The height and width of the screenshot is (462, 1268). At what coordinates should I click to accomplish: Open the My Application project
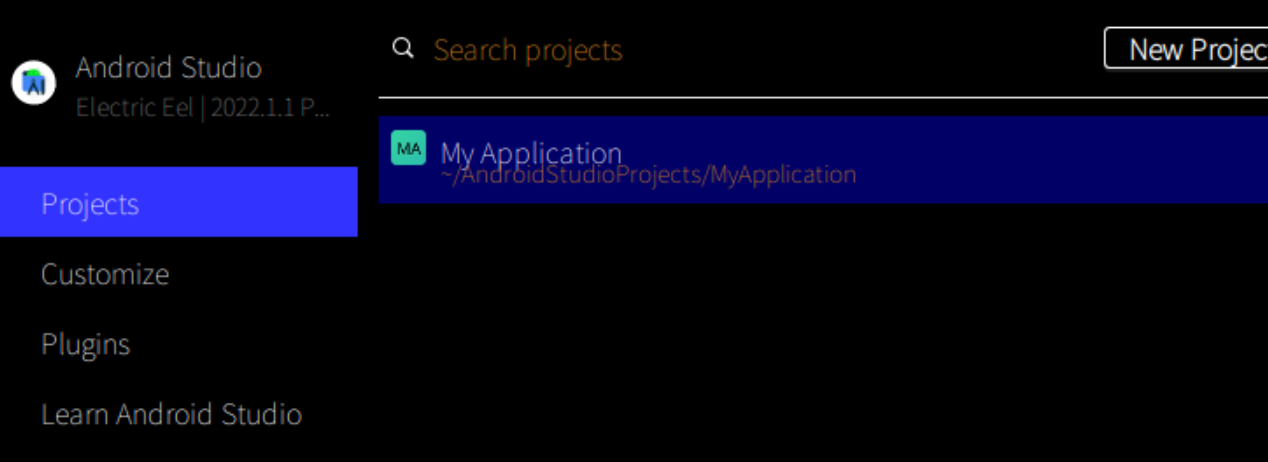pyautogui.click(x=823, y=160)
